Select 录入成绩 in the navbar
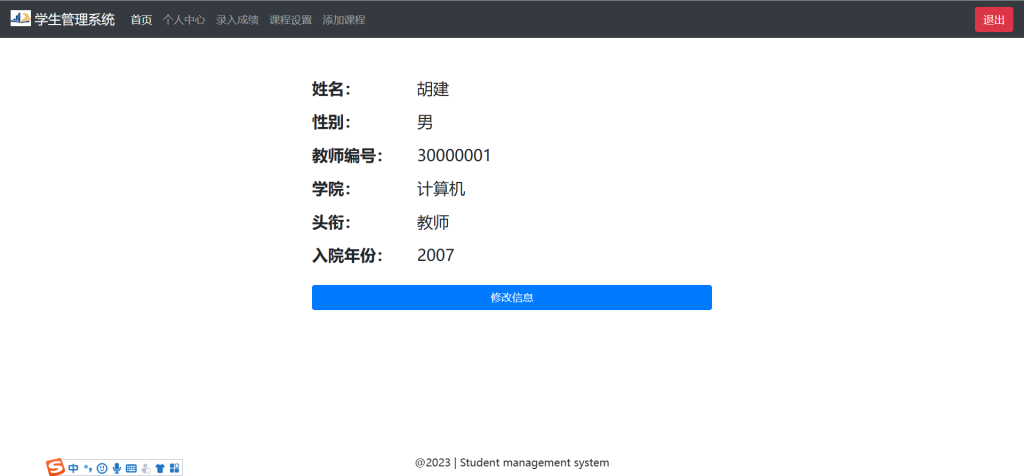Image resolution: width=1024 pixels, height=476 pixels. pos(238,20)
